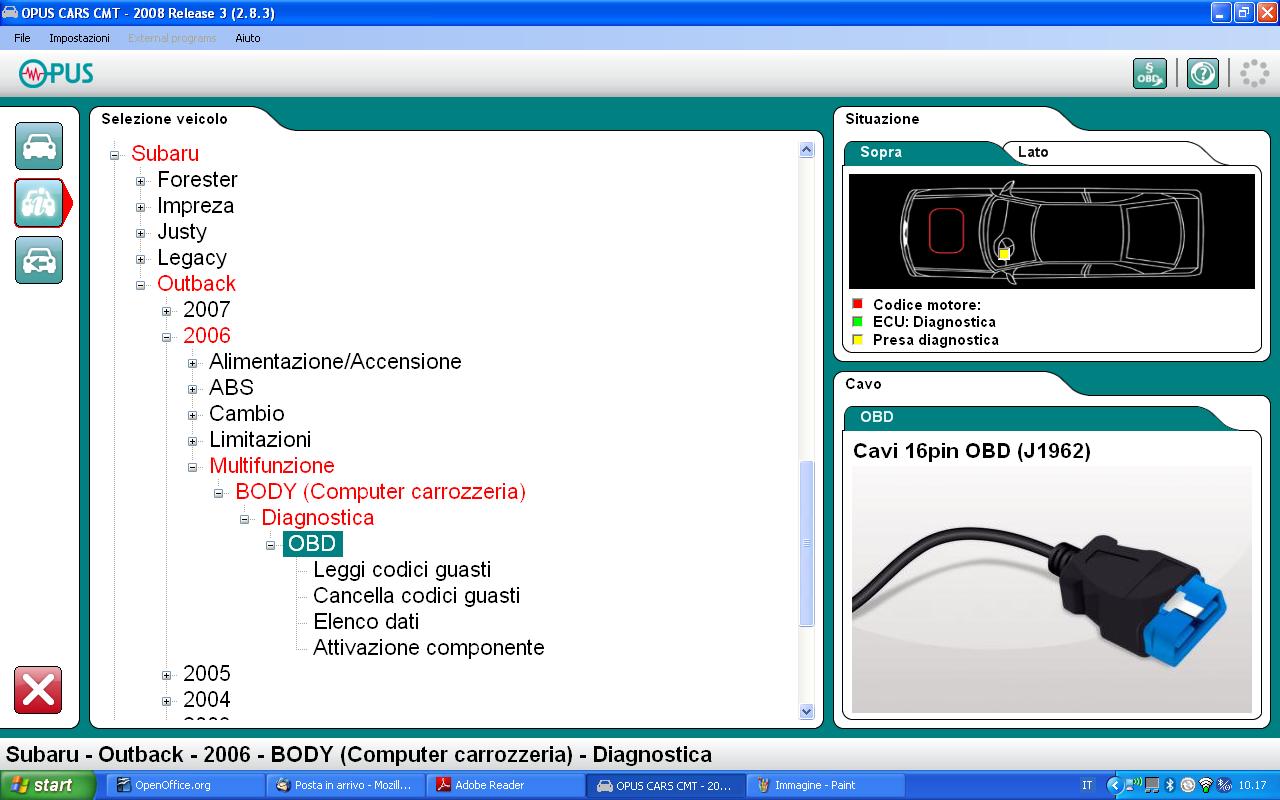Viewport: 1280px width, 800px height.
Task: Select Attivazione componente in the tree
Action: [x=428, y=648]
